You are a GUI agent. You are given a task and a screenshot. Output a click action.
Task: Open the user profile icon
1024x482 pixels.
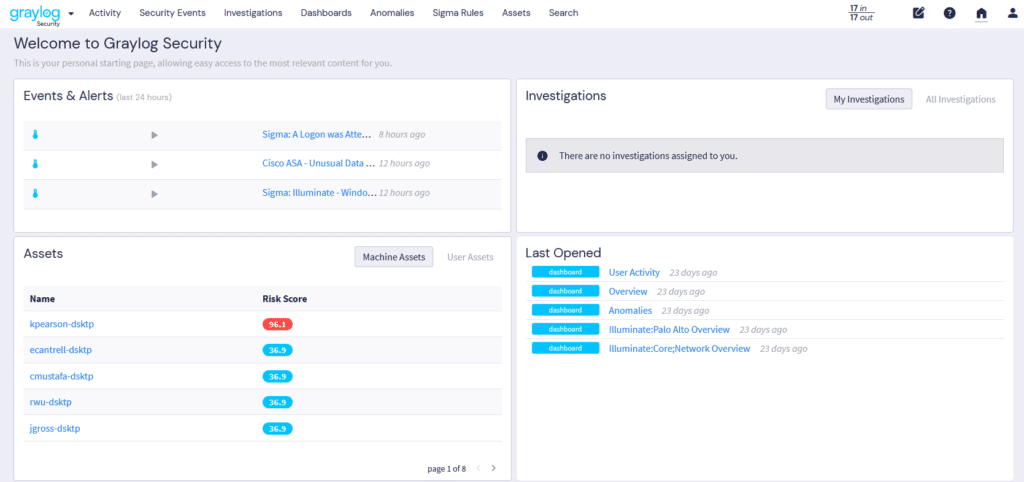(x=1012, y=13)
